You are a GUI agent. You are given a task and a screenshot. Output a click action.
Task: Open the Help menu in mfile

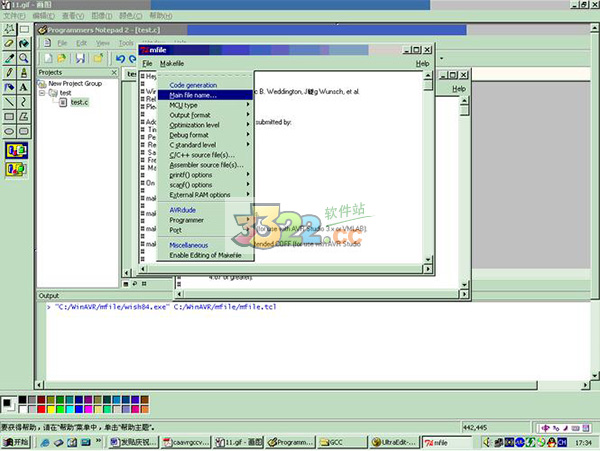[x=422, y=63]
